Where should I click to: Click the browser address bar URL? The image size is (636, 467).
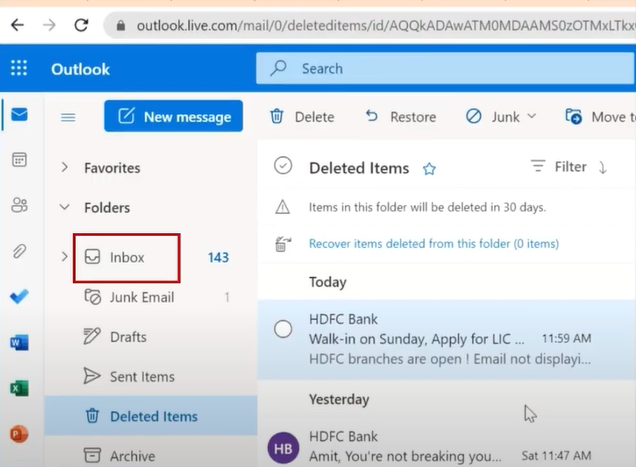(385, 26)
